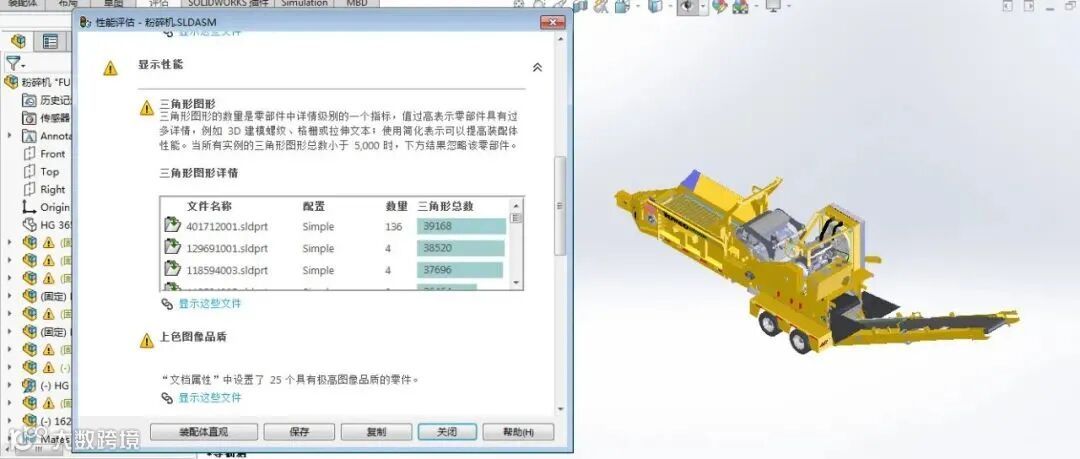The width and height of the screenshot is (1080, 459).
Task: Click the (-) HG subassembly in tree
Action: tap(46, 385)
